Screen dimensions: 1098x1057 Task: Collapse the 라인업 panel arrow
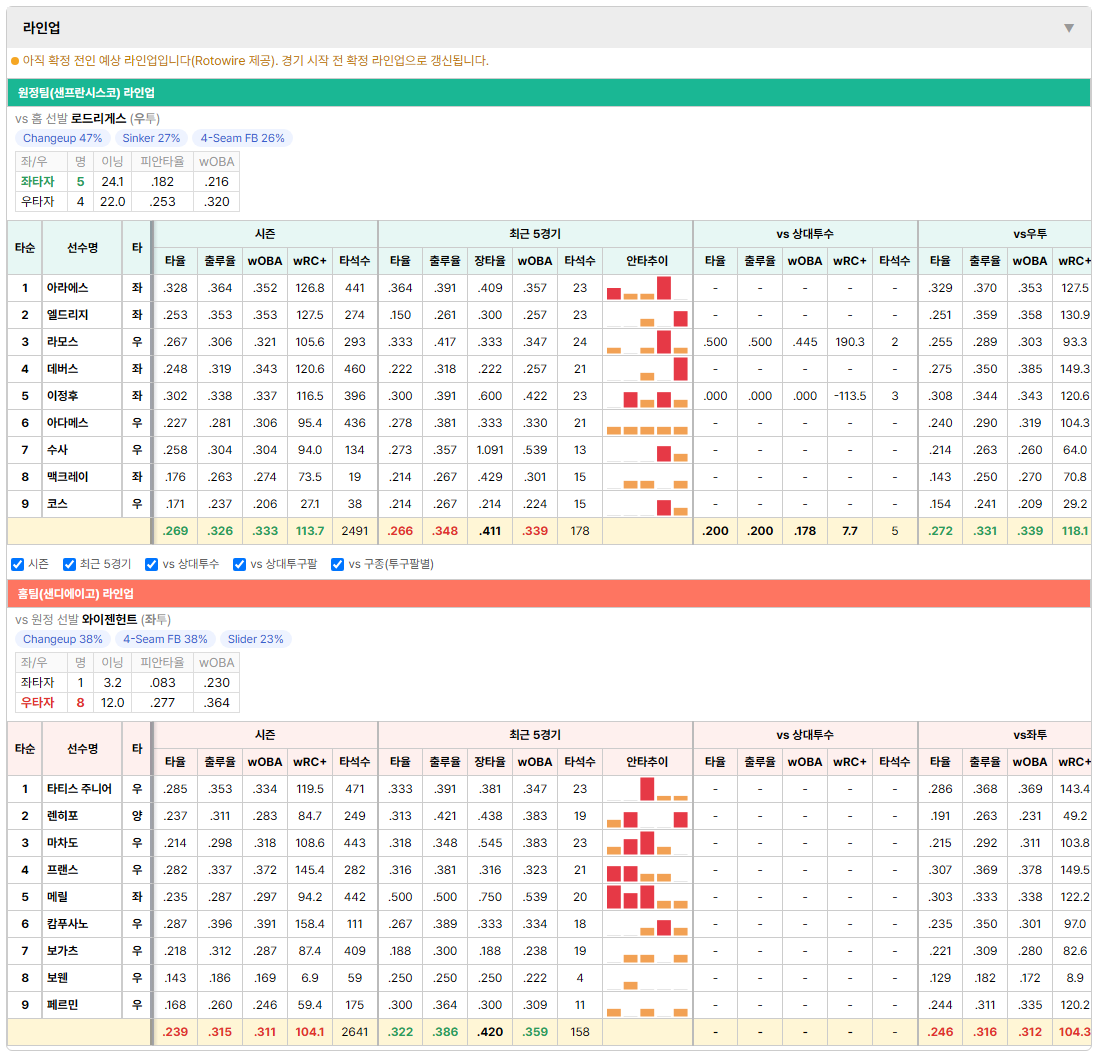click(x=1069, y=28)
